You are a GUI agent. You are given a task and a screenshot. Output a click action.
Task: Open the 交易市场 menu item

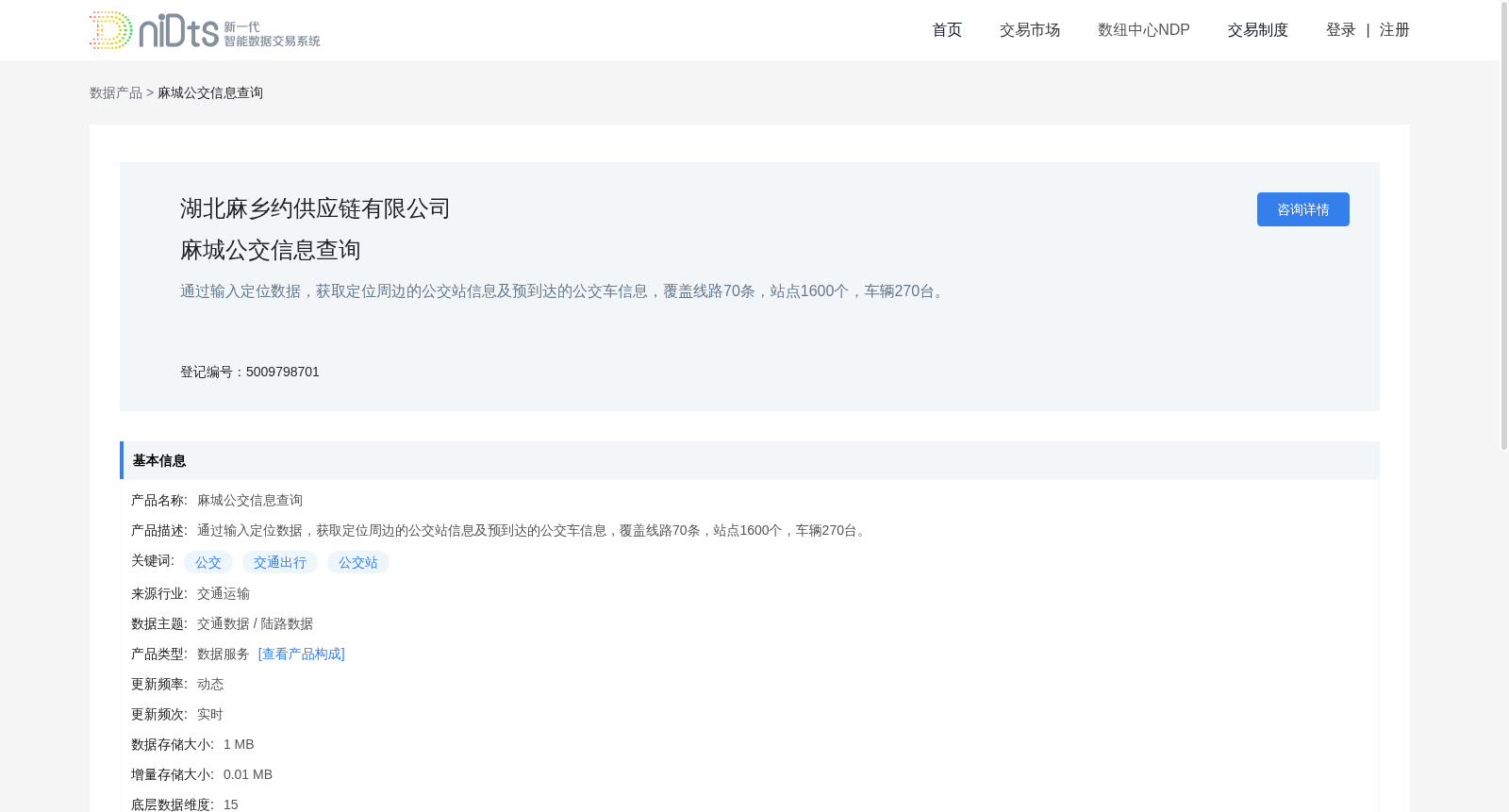click(1030, 30)
